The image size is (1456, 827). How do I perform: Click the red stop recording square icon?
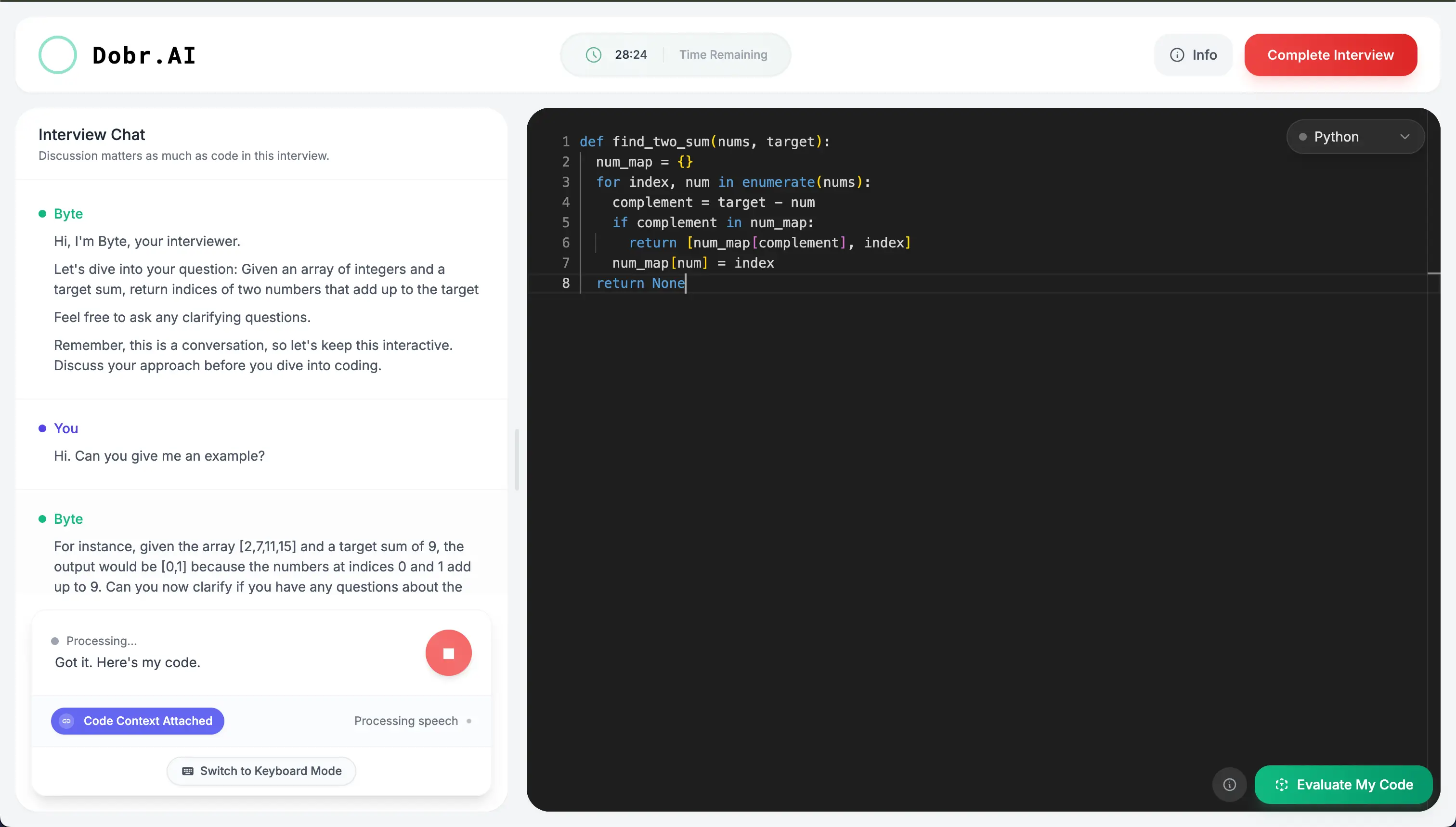coord(448,652)
